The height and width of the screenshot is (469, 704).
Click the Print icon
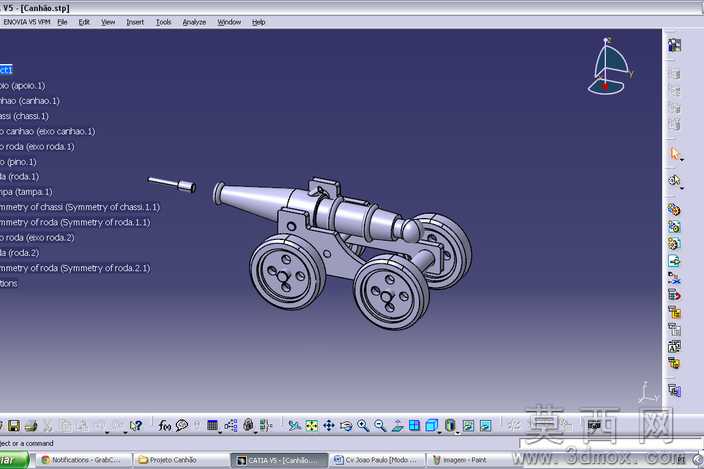click(x=31, y=425)
